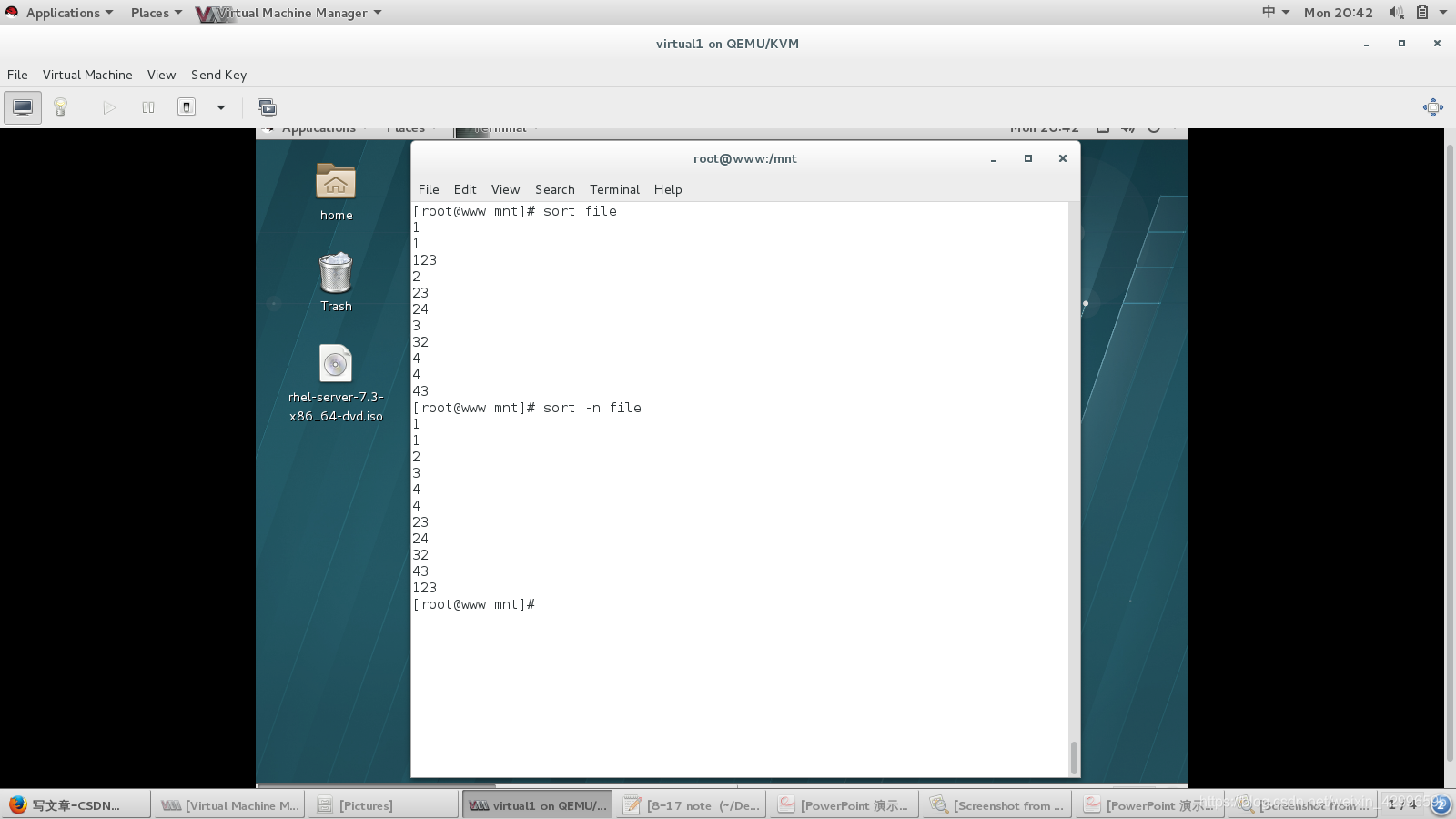The height and width of the screenshot is (819, 1456).
Task: Open the host Places menu
Action: coord(156,13)
